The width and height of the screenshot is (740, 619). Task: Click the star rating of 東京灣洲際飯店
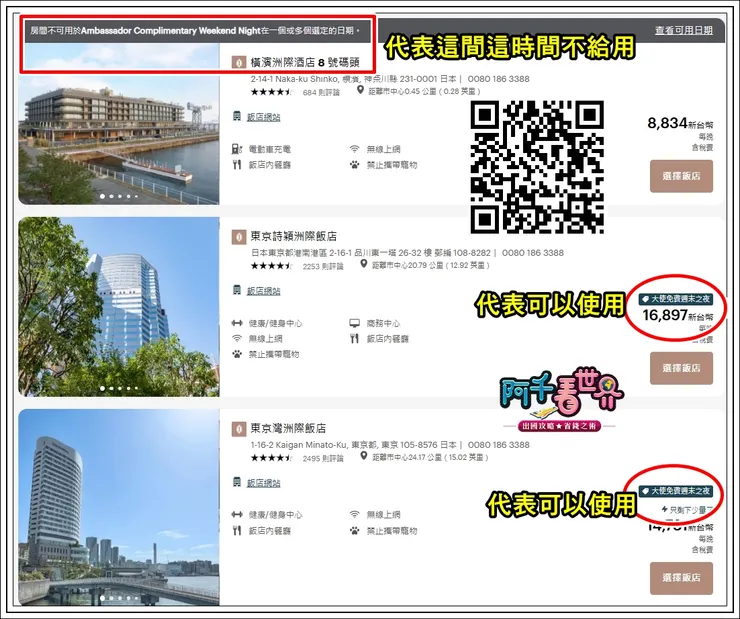pos(272,458)
